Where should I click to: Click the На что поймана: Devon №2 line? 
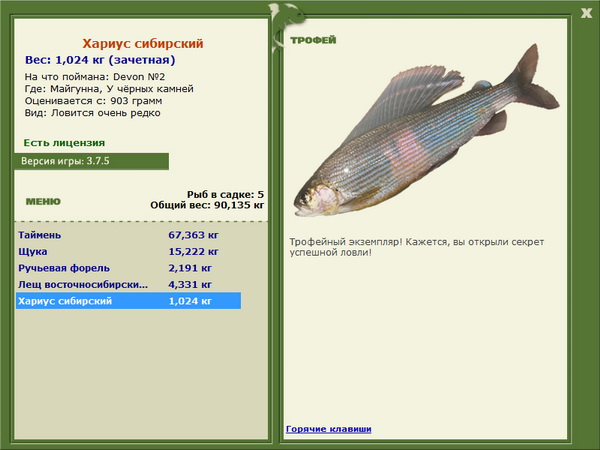click(x=95, y=77)
